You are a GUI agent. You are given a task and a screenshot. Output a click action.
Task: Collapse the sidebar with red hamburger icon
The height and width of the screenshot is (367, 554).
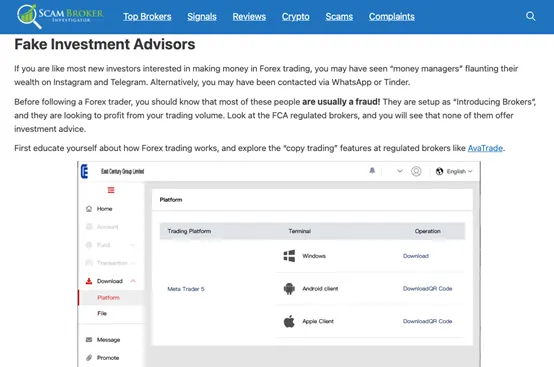tap(111, 190)
